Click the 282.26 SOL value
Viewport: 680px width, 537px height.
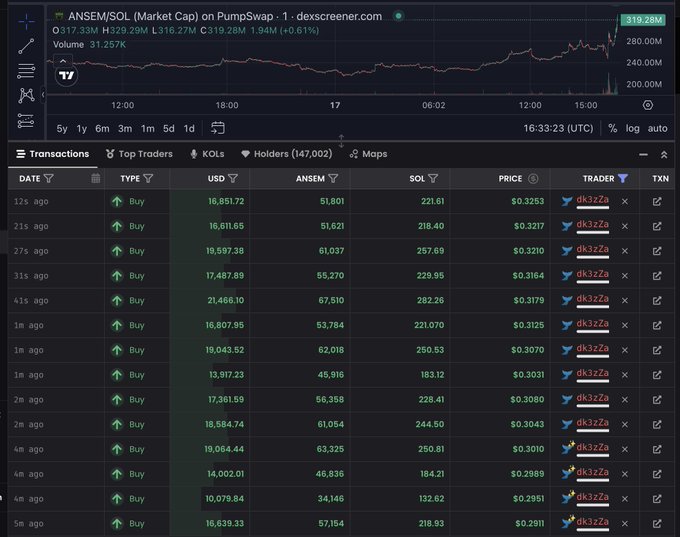click(x=430, y=300)
